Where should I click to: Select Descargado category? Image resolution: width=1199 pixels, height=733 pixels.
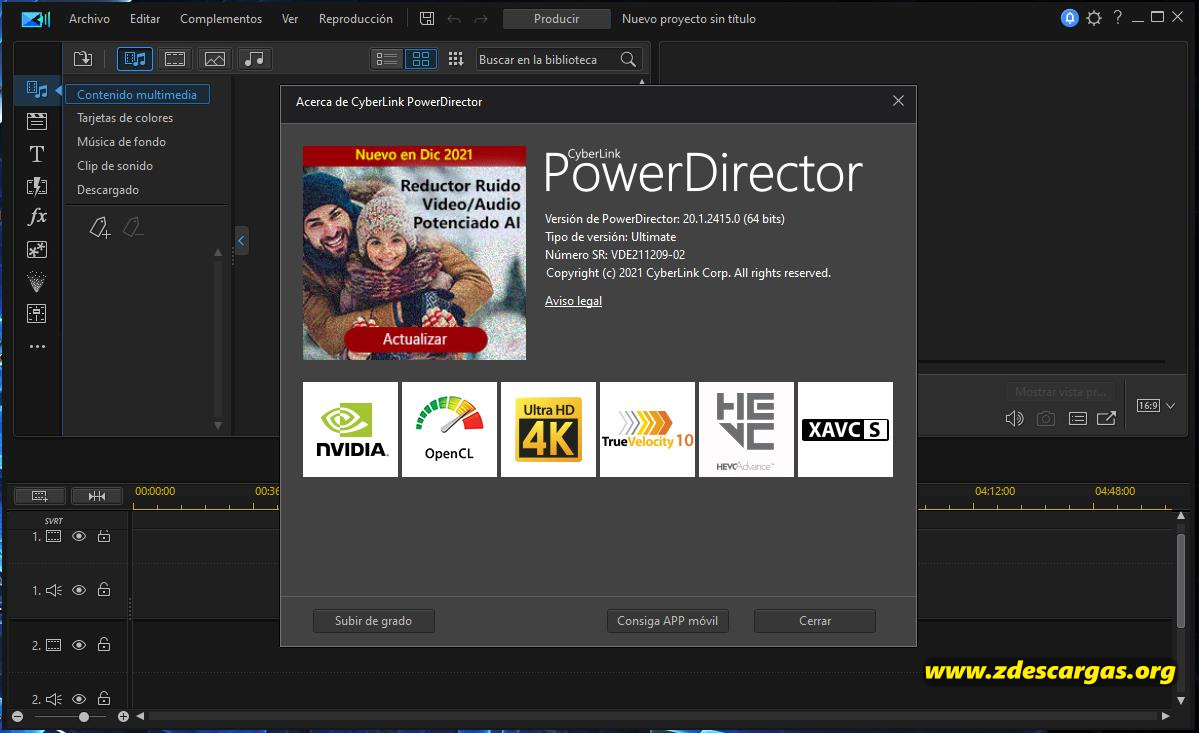click(x=108, y=190)
